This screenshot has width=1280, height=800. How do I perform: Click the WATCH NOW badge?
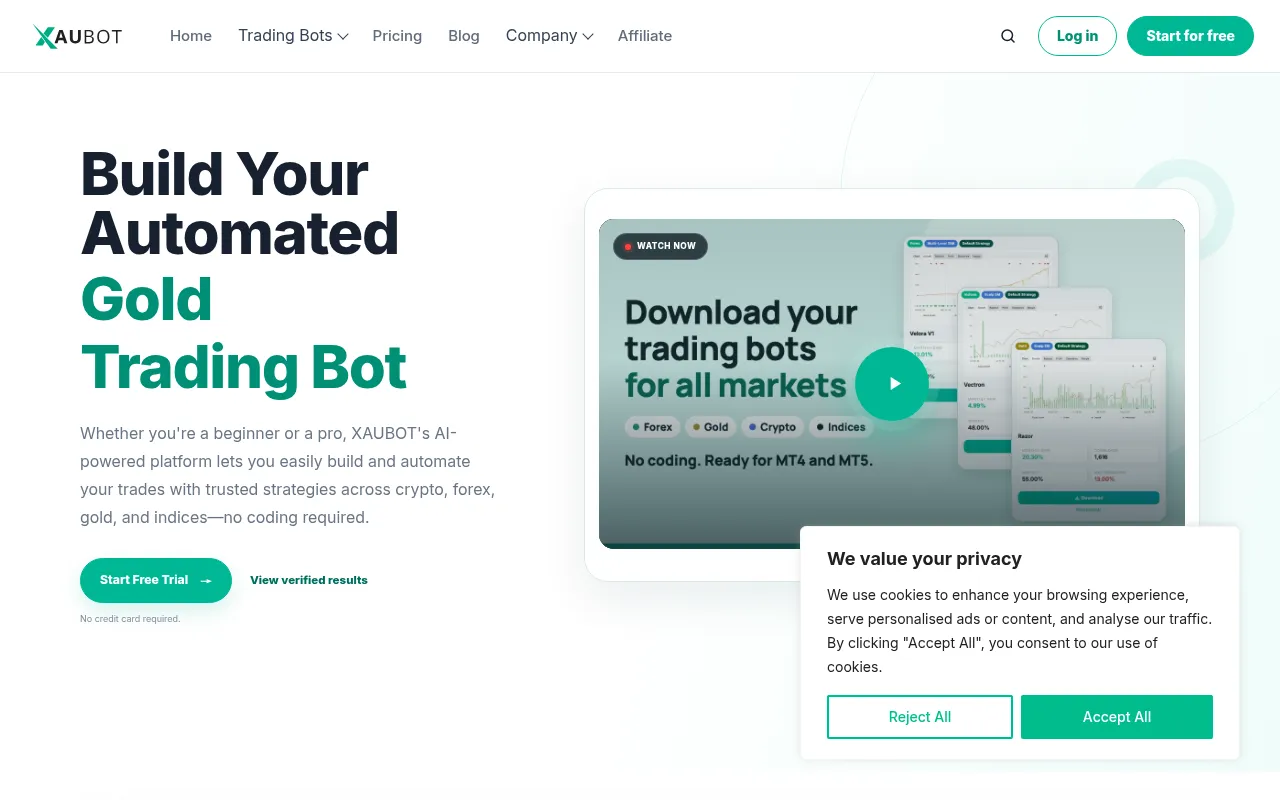(x=660, y=246)
